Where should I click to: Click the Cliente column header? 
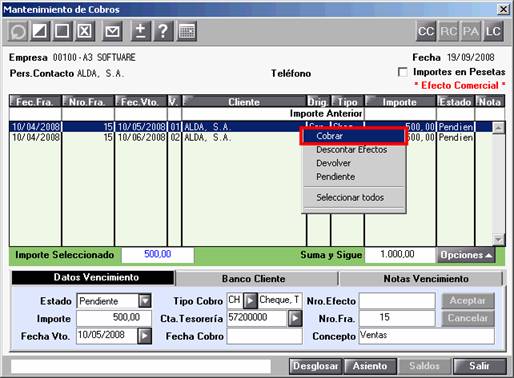click(x=244, y=101)
